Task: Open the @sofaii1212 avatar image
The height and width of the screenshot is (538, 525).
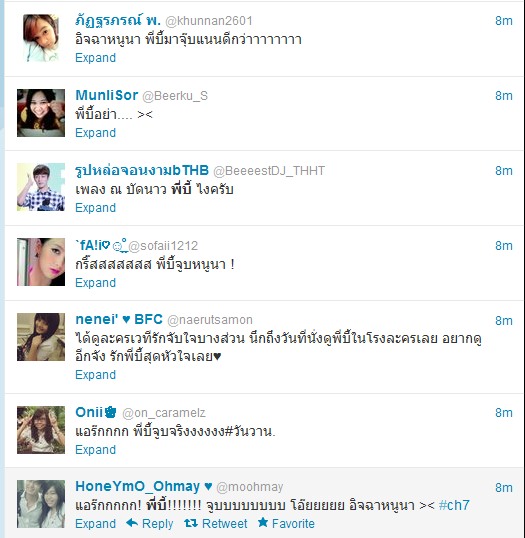Action: tap(41, 262)
